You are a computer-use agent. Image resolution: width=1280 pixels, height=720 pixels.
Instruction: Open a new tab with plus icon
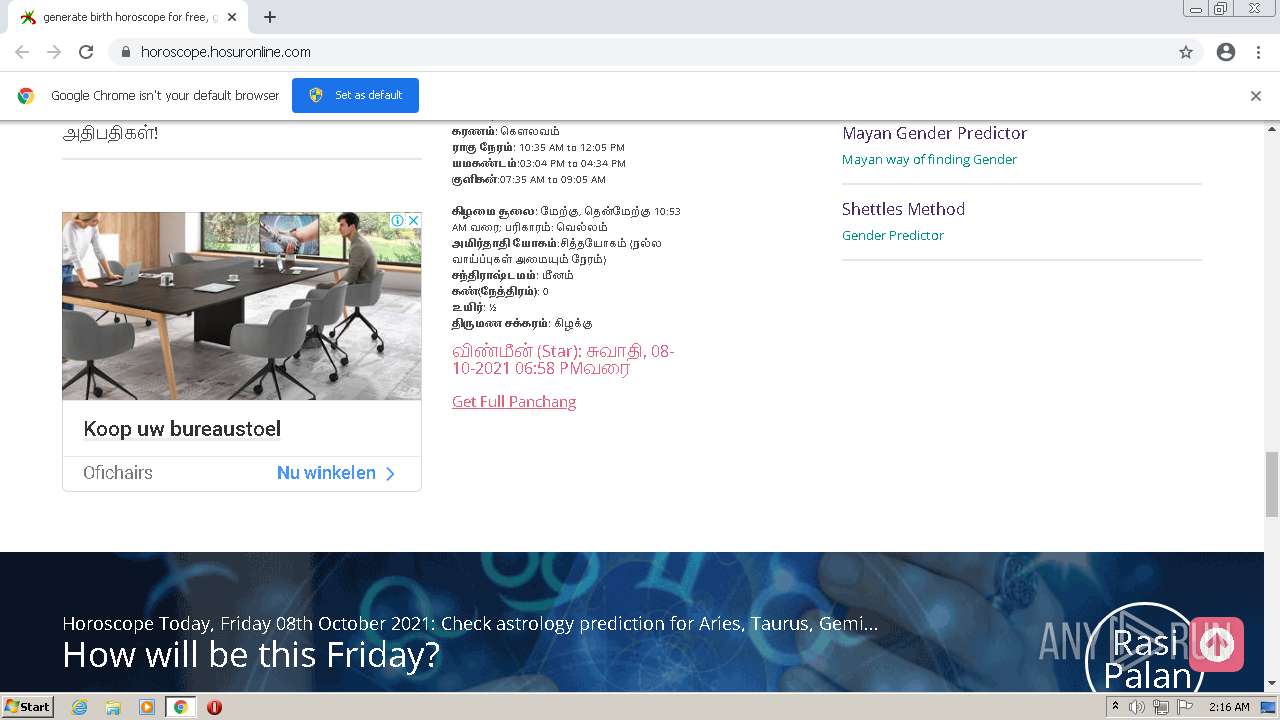pyautogui.click(x=270, y=17)
